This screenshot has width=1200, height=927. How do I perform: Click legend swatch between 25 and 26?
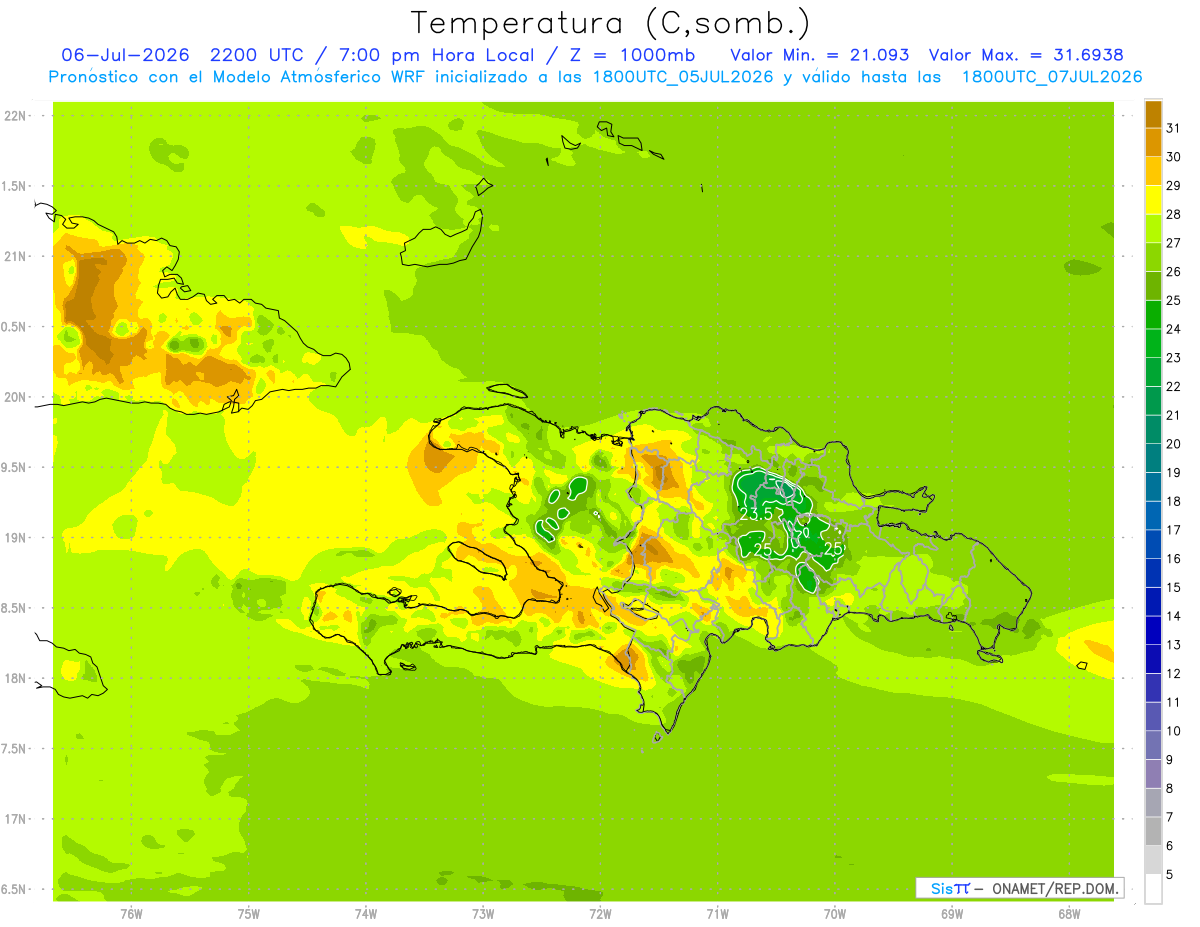point(1153,286)
